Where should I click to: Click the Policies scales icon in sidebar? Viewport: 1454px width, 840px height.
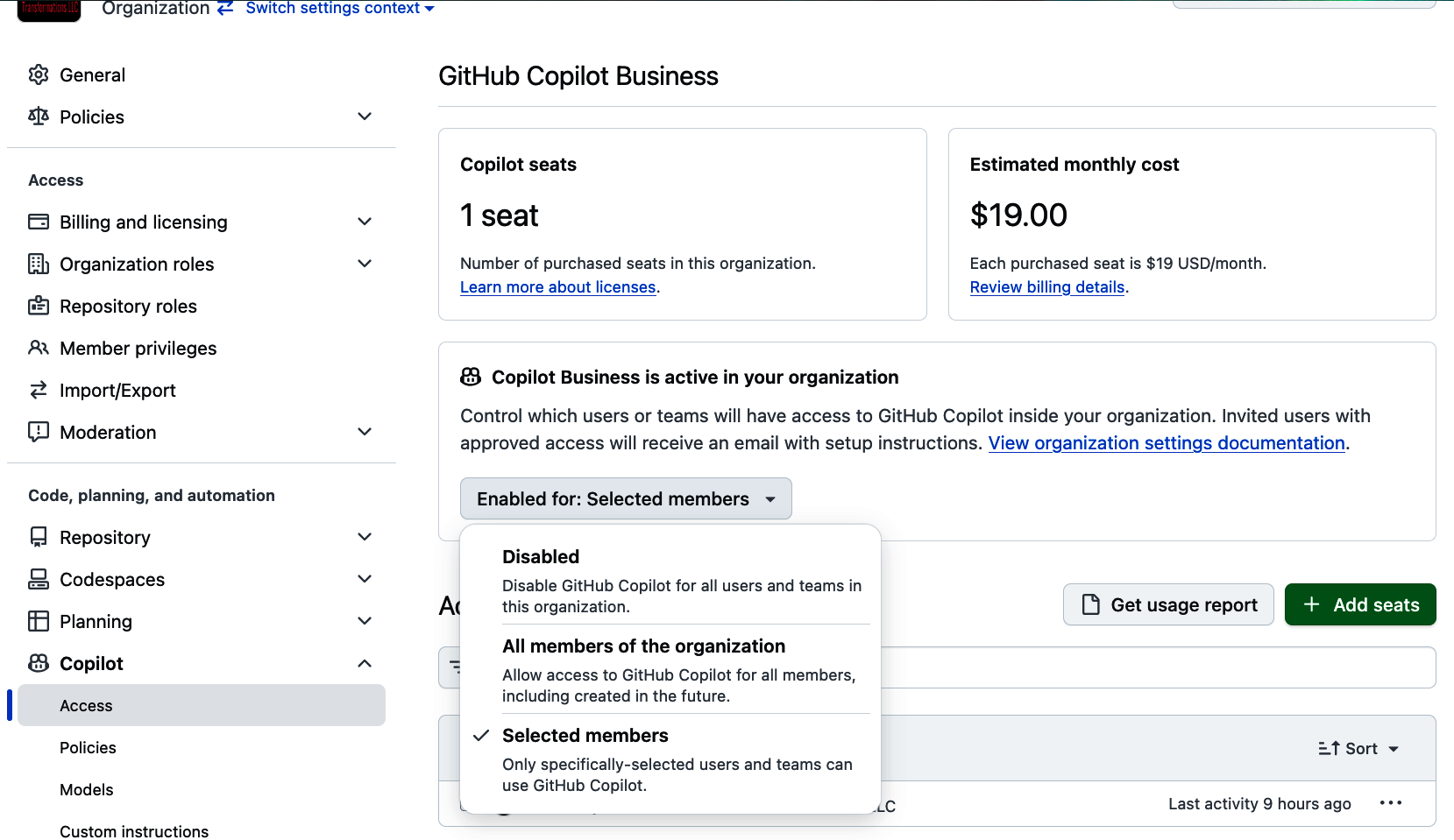[x=39, y=116]
